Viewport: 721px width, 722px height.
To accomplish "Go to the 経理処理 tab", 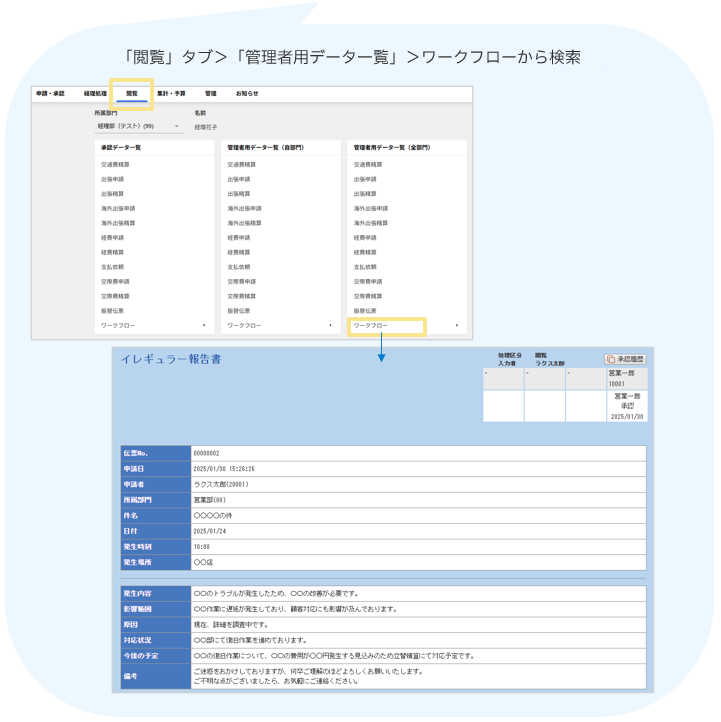I will [96, 93].
